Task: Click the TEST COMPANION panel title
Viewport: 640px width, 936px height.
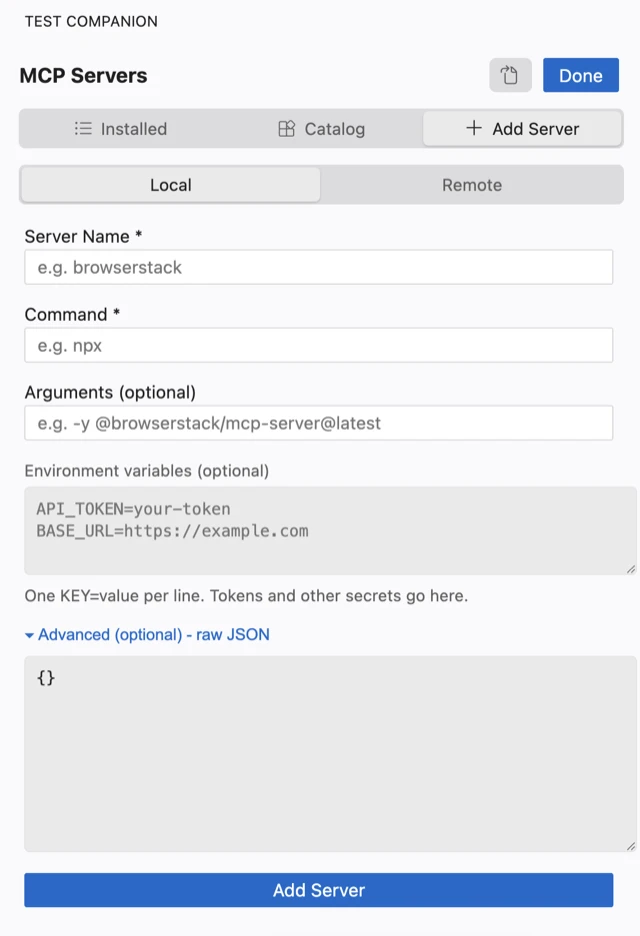Action: [91, 21]
